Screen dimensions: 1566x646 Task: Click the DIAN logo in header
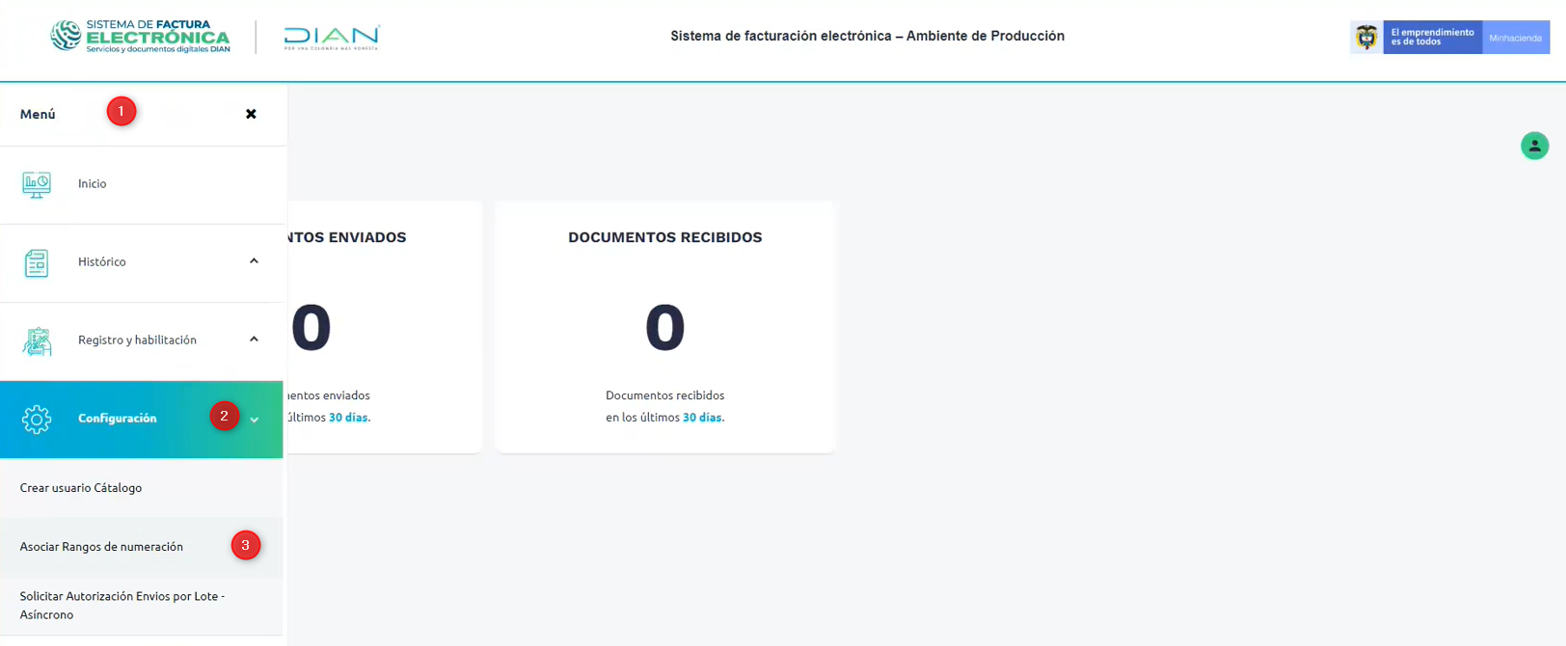pyautogui.click(x=331, y=37)
